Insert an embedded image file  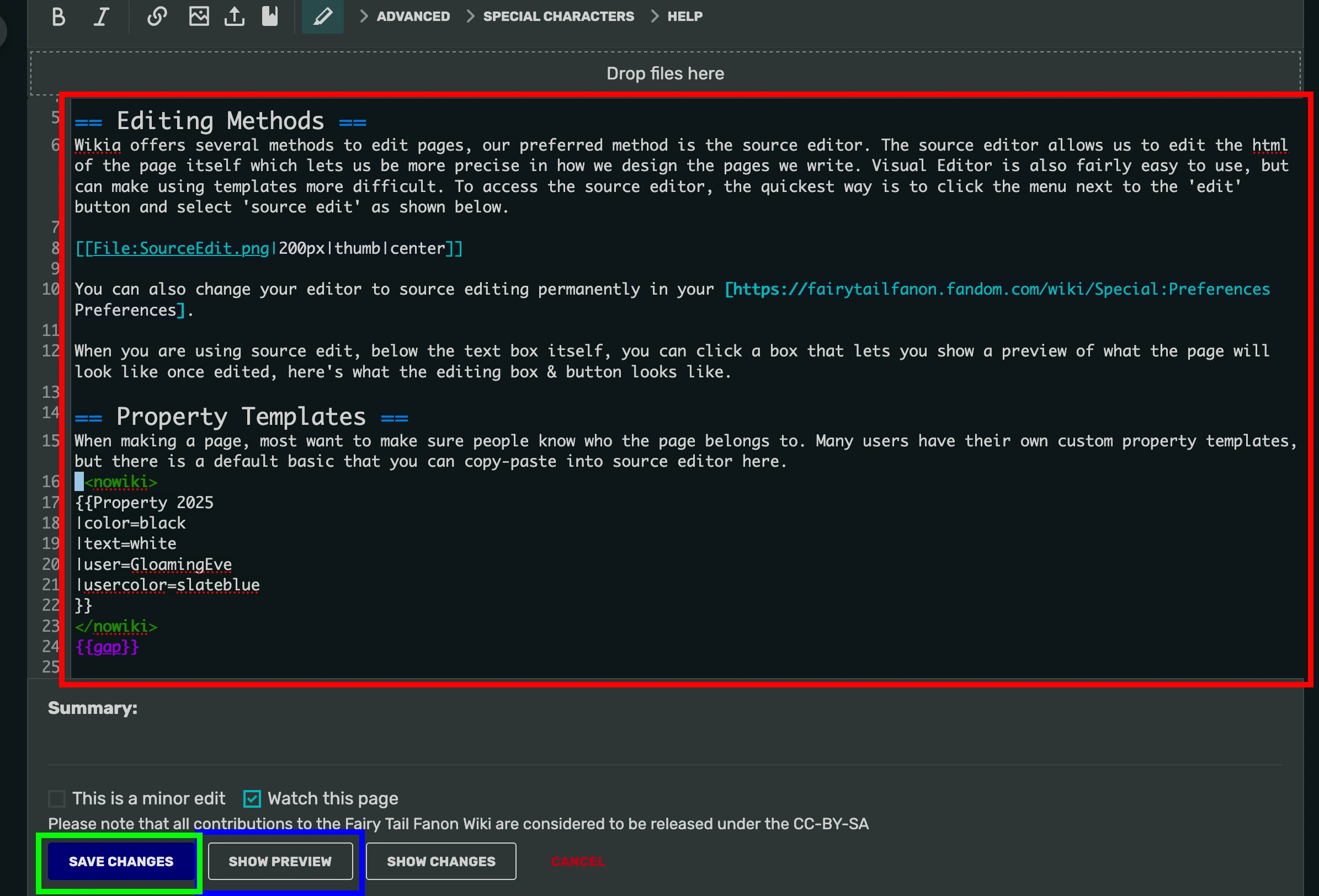[x=199, y=17]
